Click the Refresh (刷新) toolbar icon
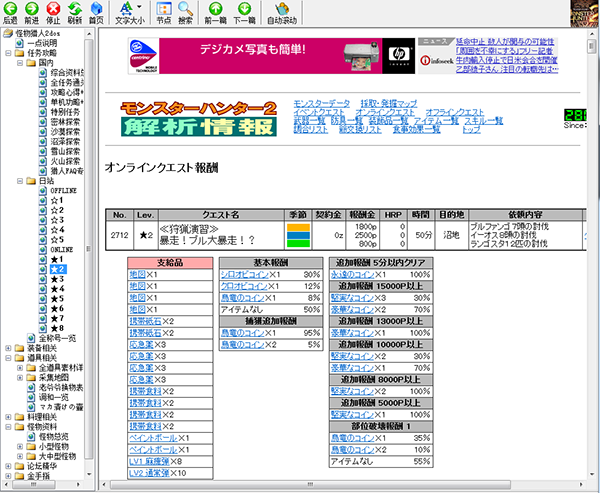This screenshot has width=600, height=493. tap(75, 8)
